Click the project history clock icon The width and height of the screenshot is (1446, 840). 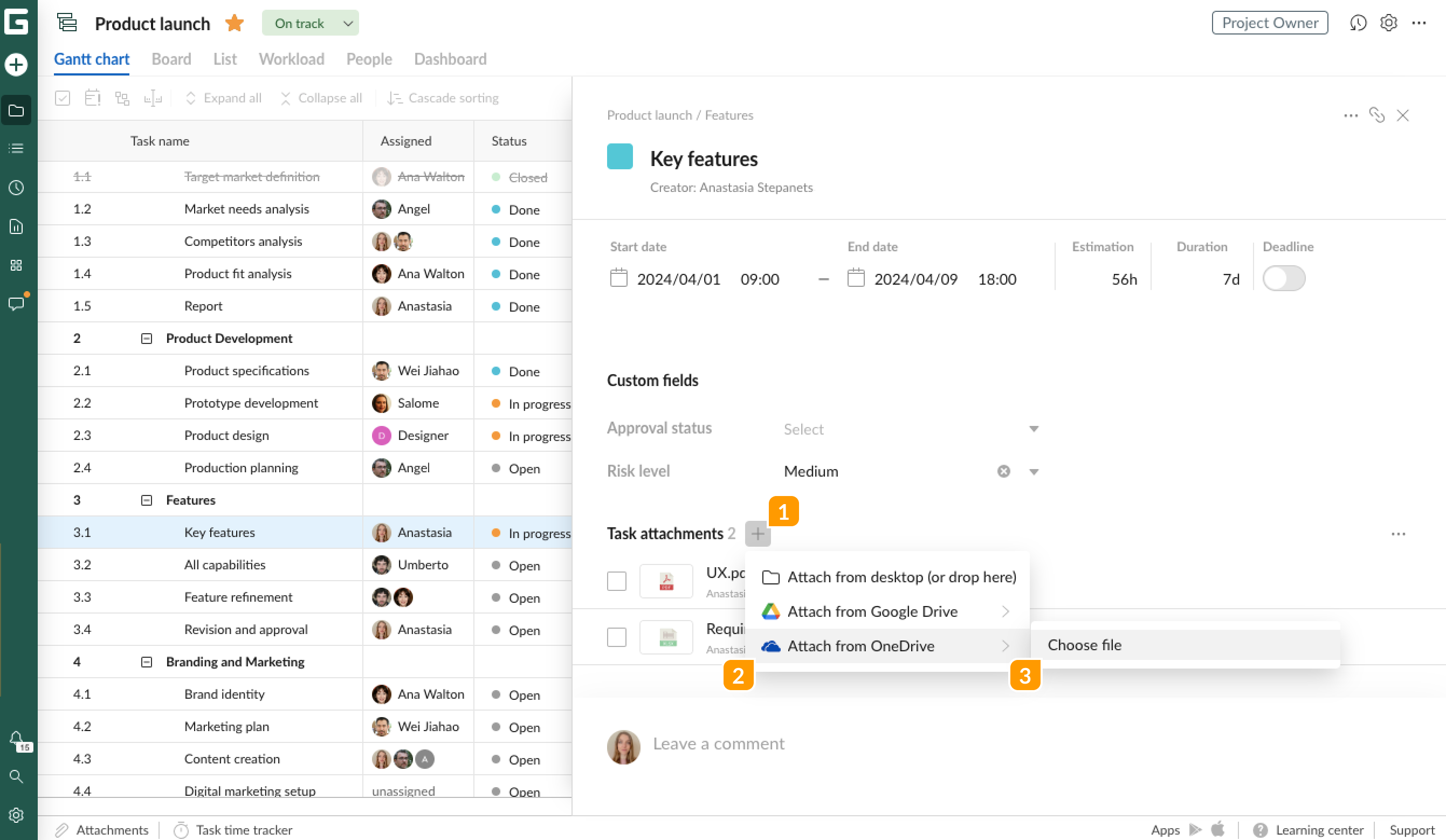pyautogui.click(x=1358, y=23)
